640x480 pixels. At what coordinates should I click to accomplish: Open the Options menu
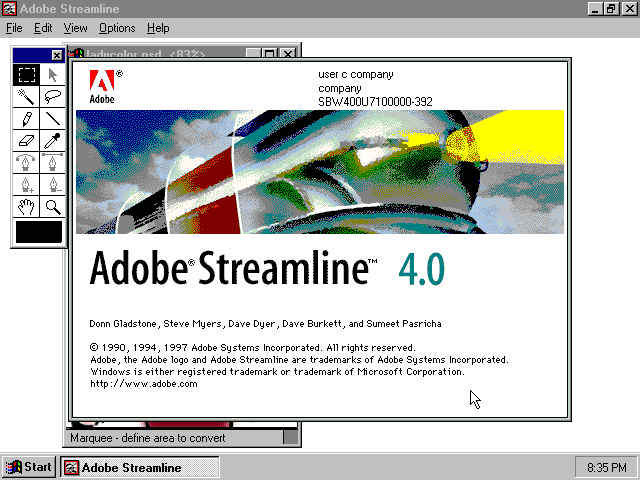click(117, 28)
